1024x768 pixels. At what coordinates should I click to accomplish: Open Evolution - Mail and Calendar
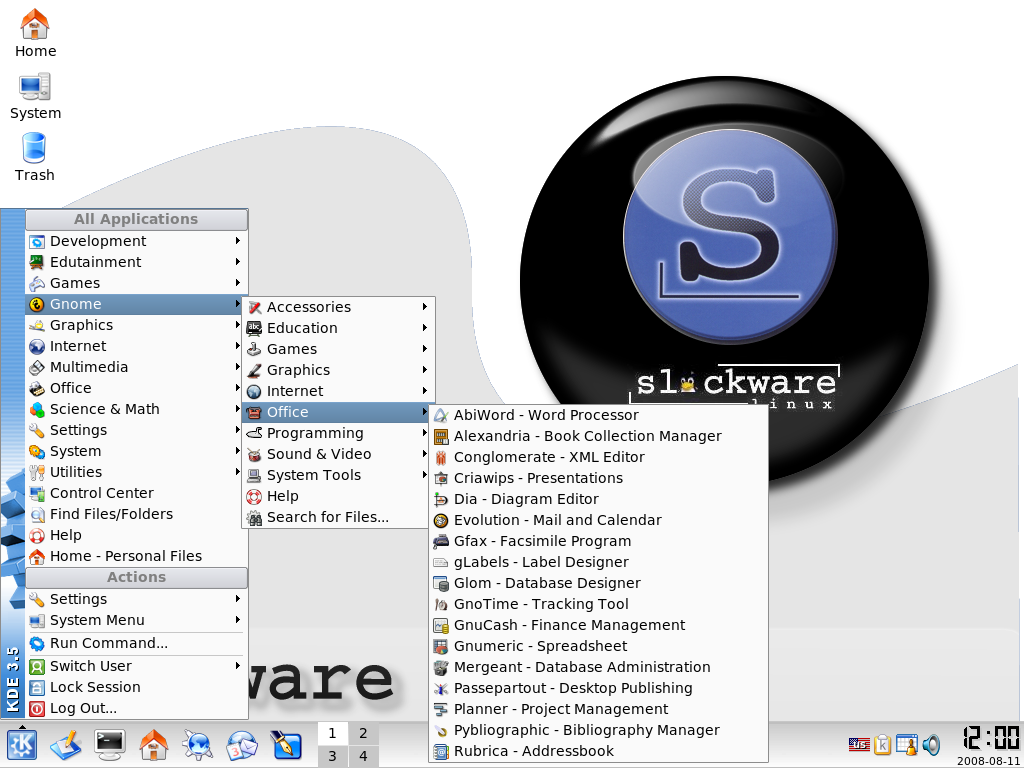pyautogui.click(x=598, y=520)
